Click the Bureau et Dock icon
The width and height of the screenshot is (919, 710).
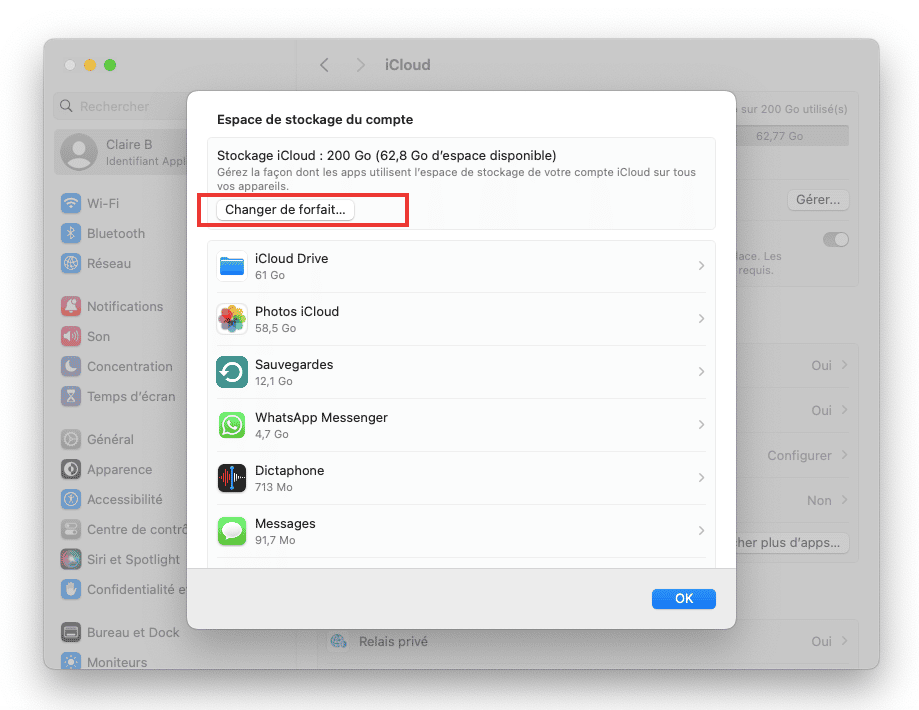click(71, 632)
